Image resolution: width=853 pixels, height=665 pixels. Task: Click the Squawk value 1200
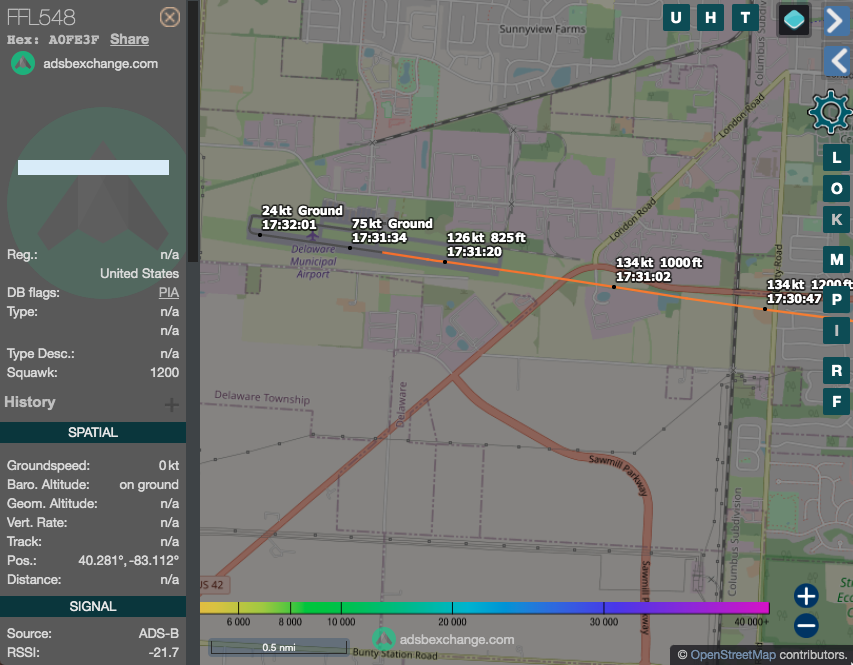[164, 373]
